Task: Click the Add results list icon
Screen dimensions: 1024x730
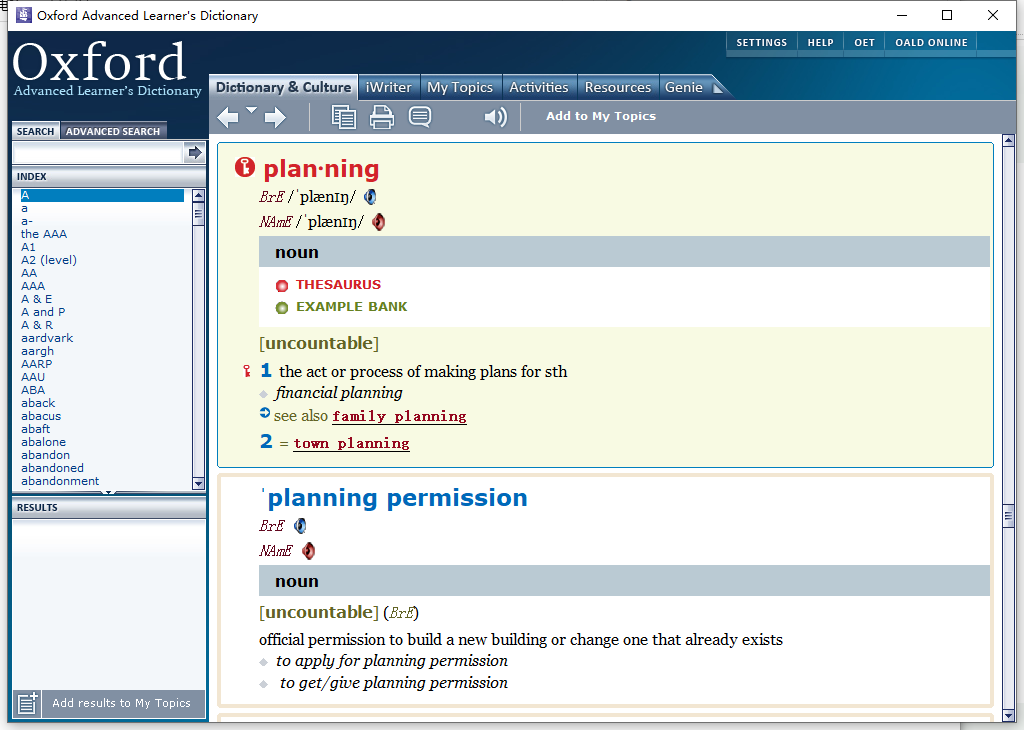Action: [x=27, y=703]
